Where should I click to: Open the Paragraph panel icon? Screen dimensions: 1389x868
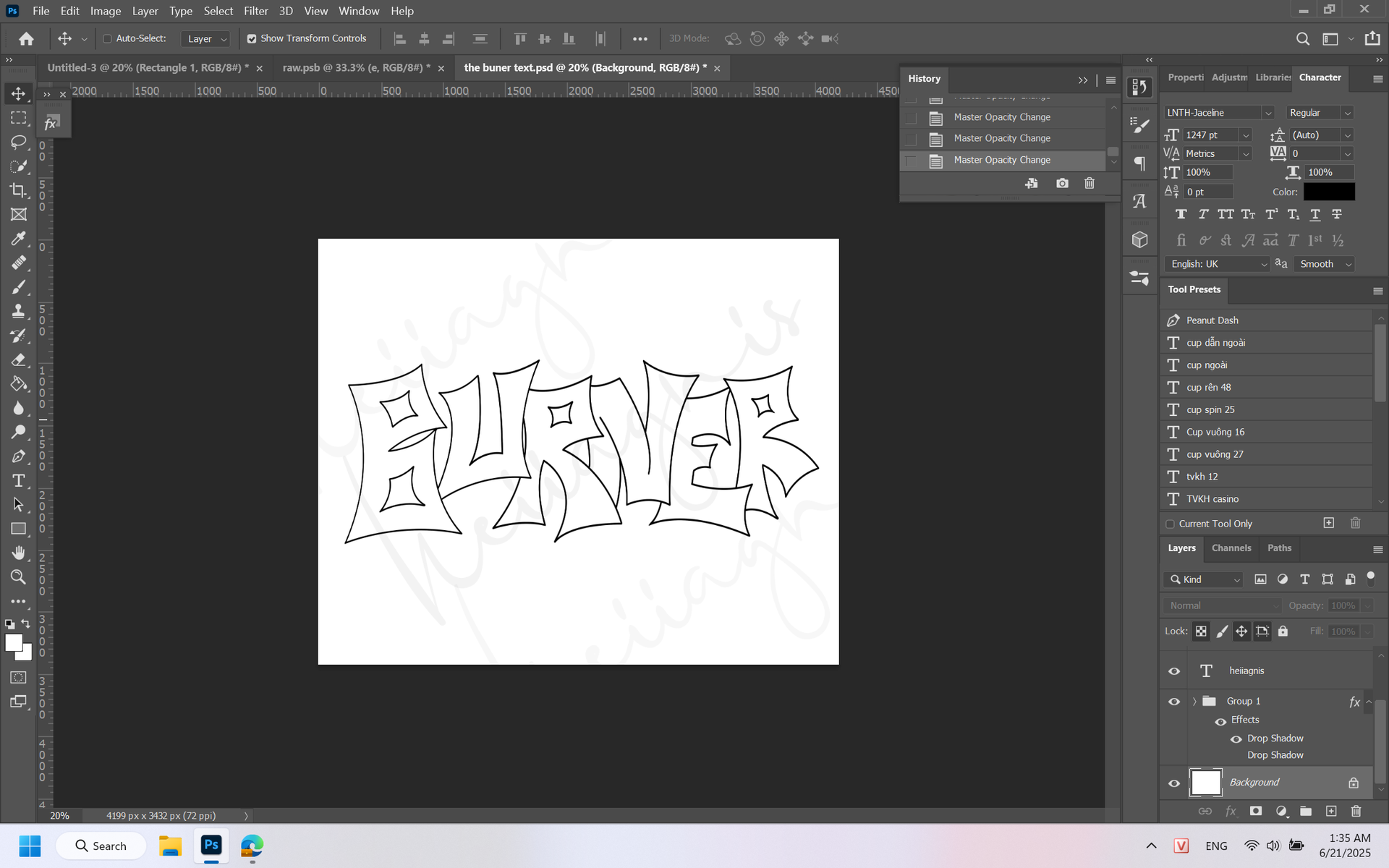click(x=1139, y=163)
